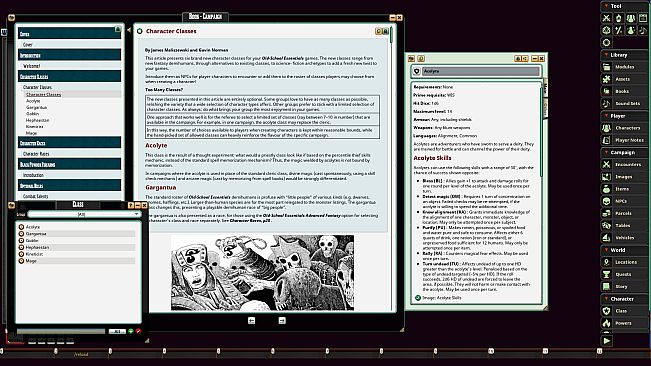Open the Modules library entry
Image resolution: width=651 pixels, height=366 pixels.
pos(624,67)
